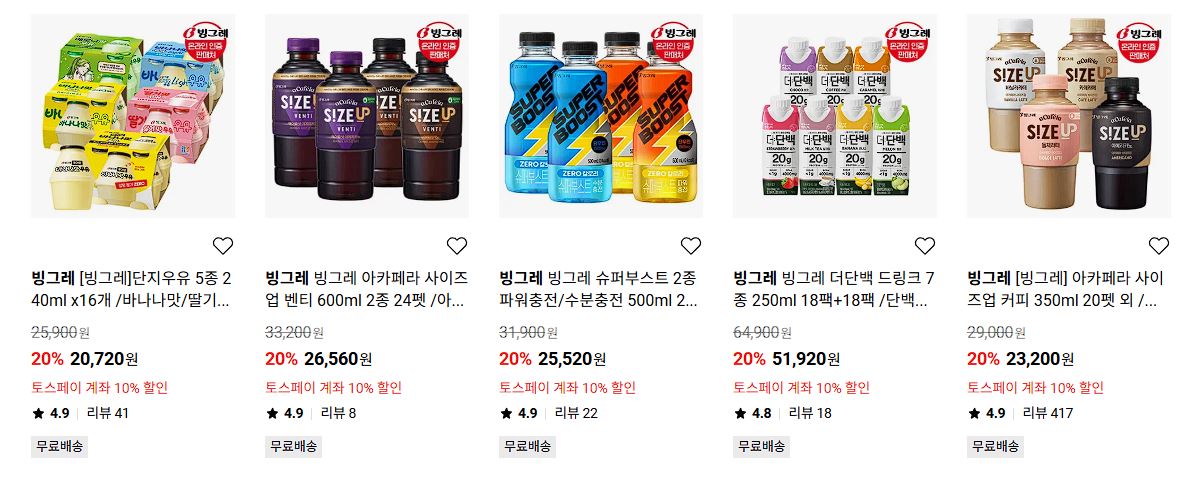Image resolution: width=1182 pixels, height=490 pixels.
Task: Open 아카페라 사이즈업 커피 350ml 20펫 title
Action: tap(1069, 289)
